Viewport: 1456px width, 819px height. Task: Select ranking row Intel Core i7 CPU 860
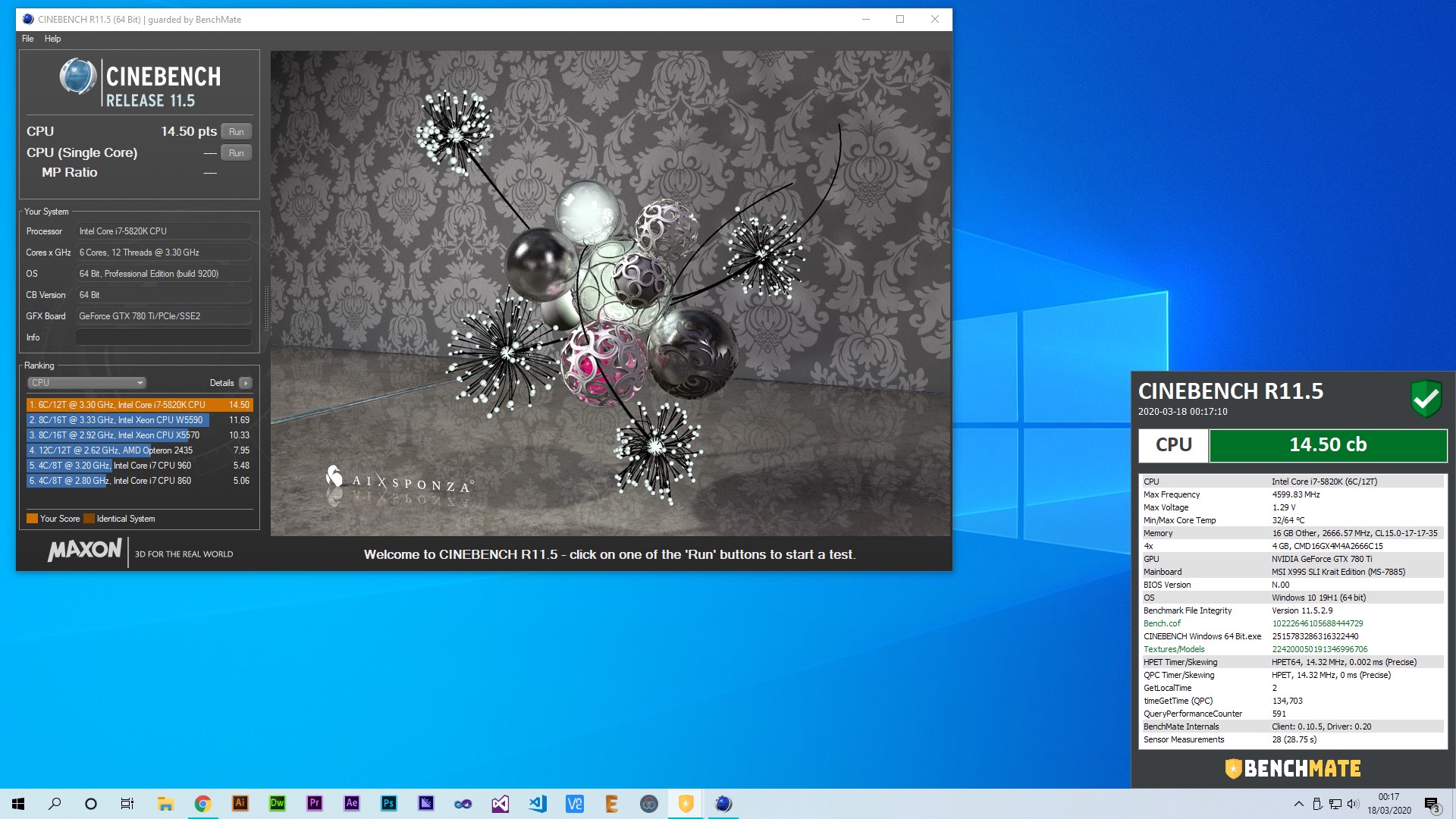tap(140, 481)
